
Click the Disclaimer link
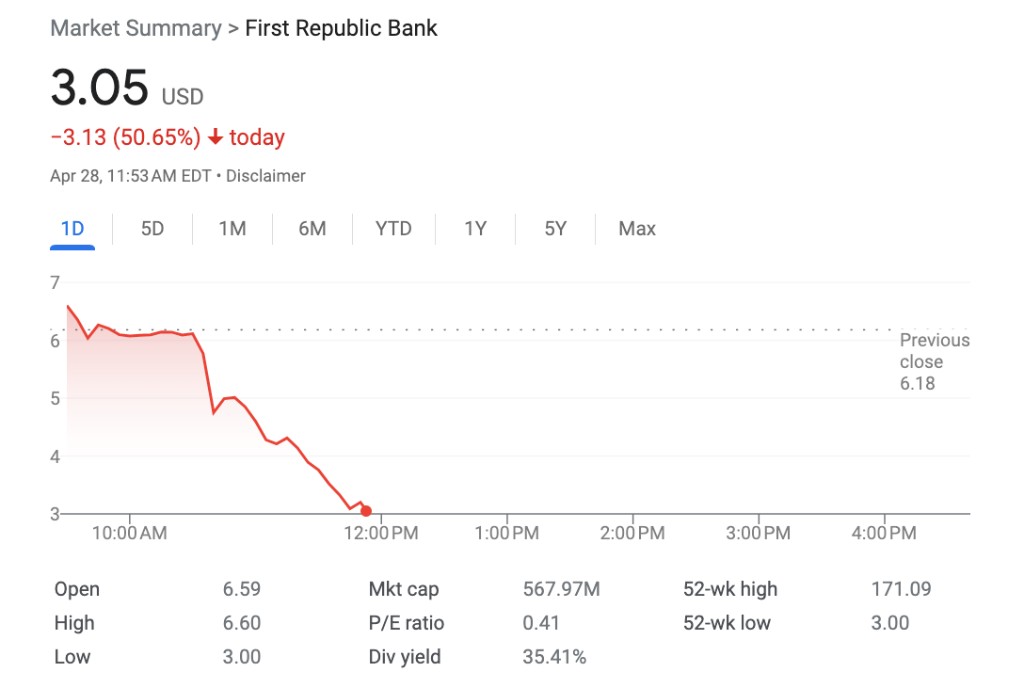[x=266, y=176]
